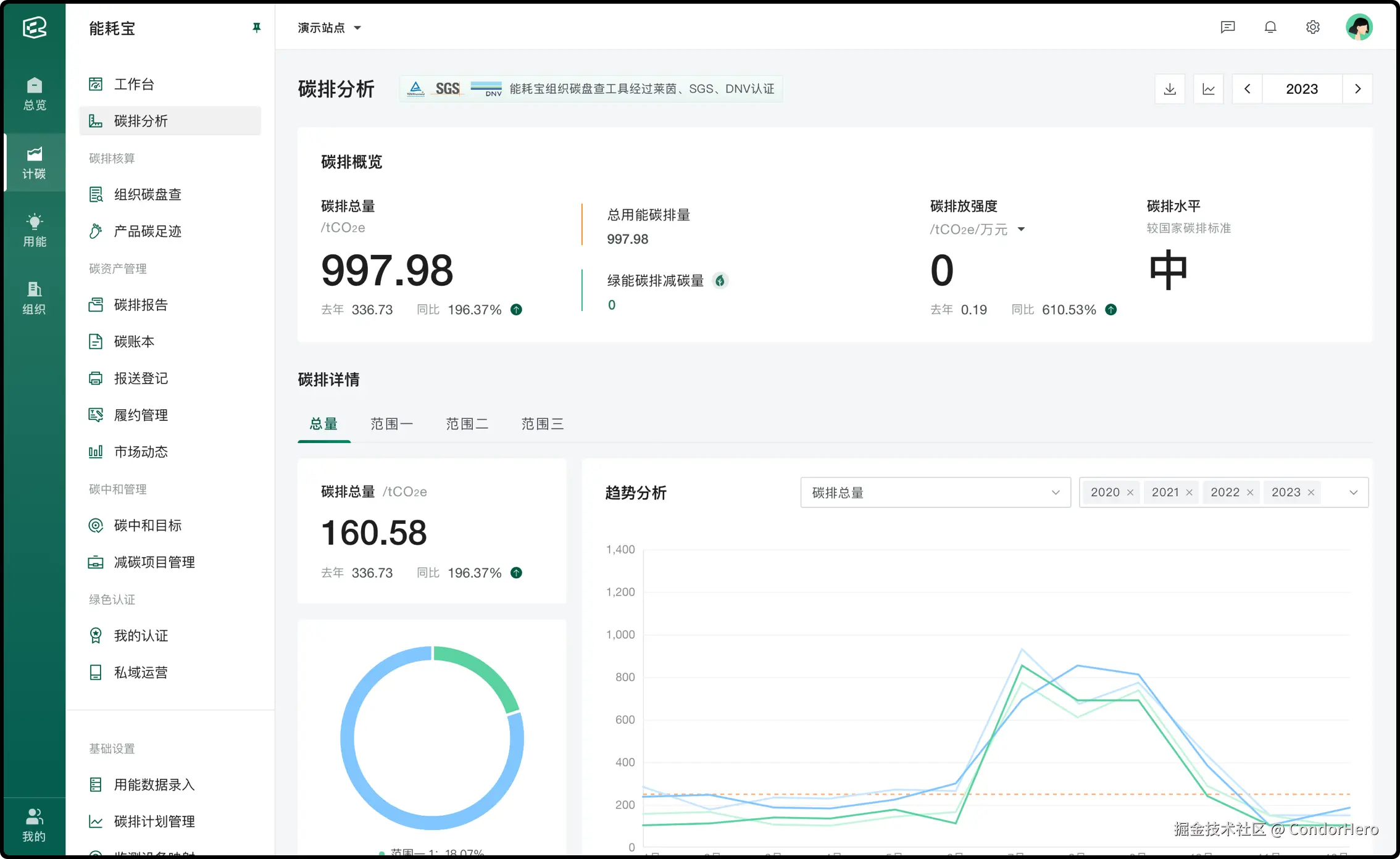Open 组织碳盘查 menu item
1400x859 pixels.
tap(170, 194)
